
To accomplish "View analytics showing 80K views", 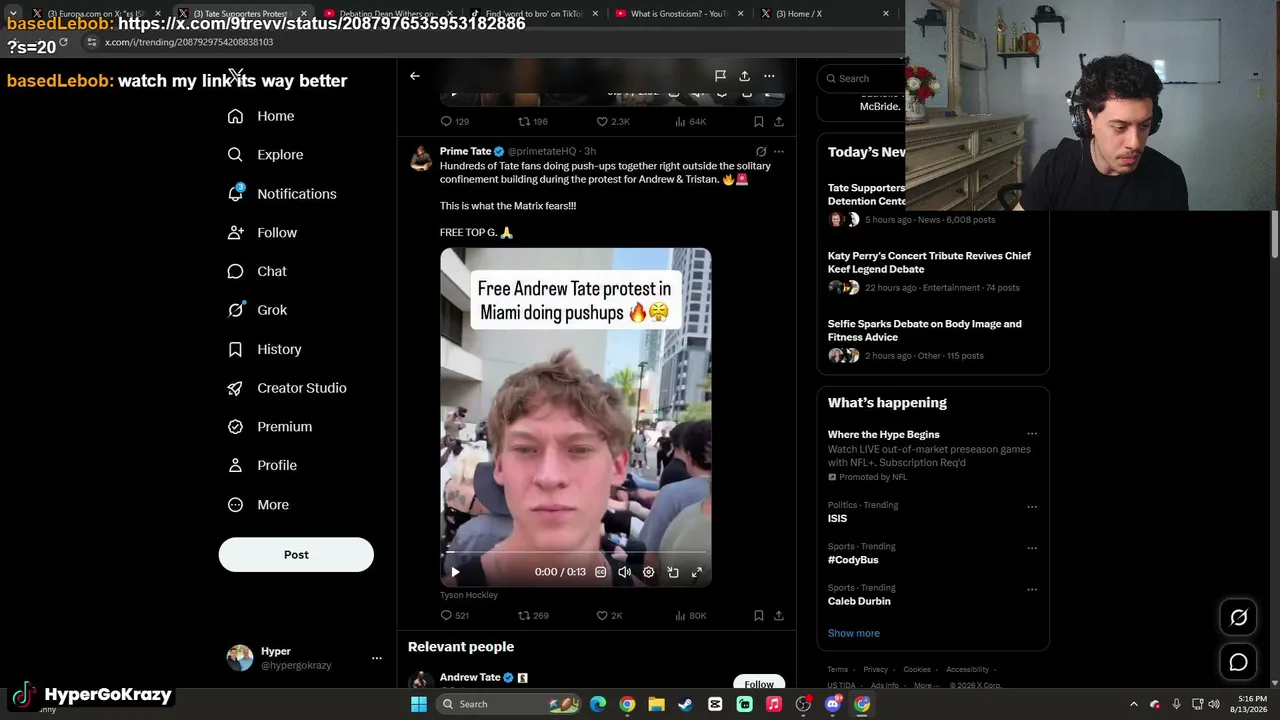I will [691, 615].
